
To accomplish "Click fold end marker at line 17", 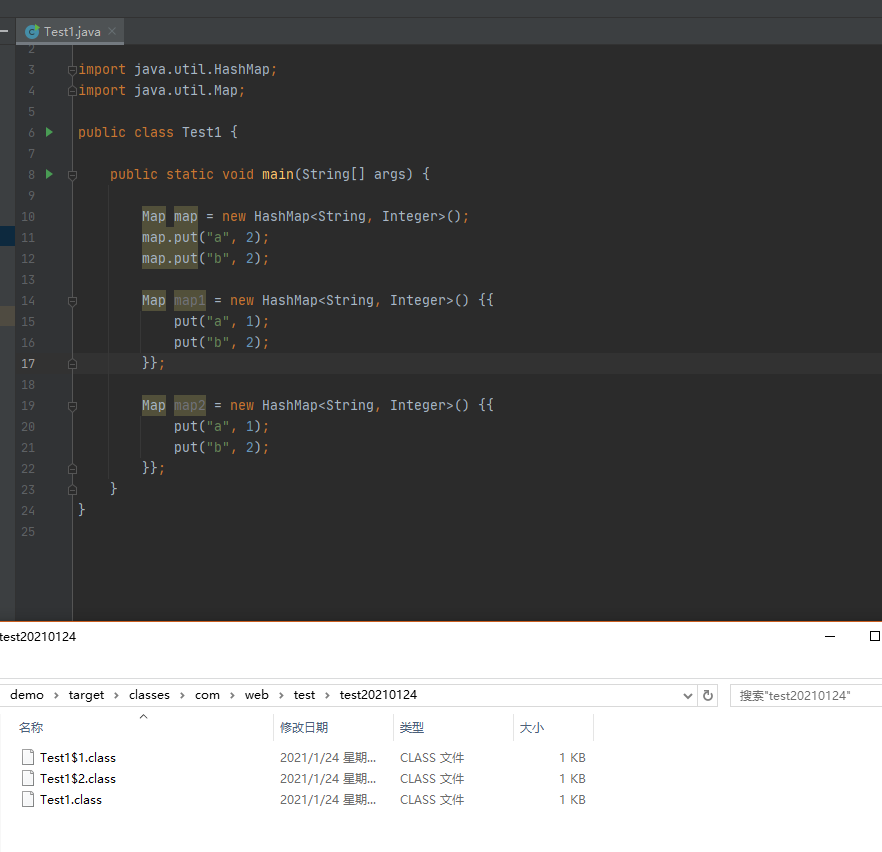I will tap(72, 364).
